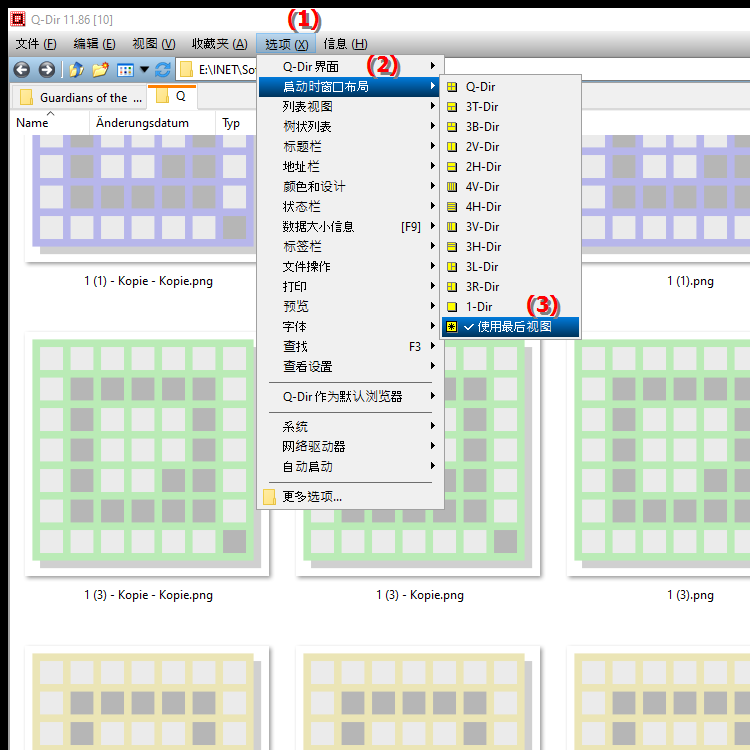The height and width of the screenshot is (750, 750).
Task: Select the 2V-Dir layout icon
Action: [x=452, y=147]
